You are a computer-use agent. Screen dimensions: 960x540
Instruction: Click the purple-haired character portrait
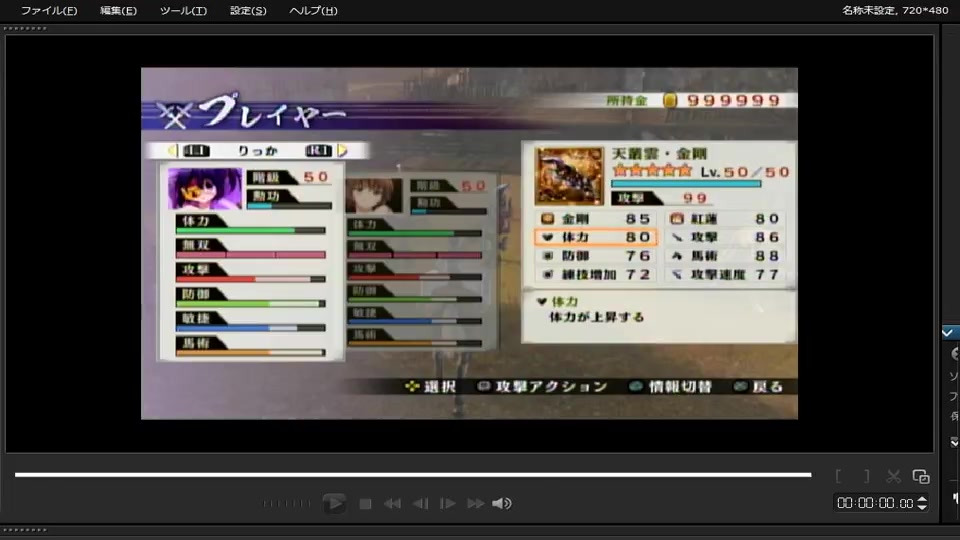(x=205, y=189)
